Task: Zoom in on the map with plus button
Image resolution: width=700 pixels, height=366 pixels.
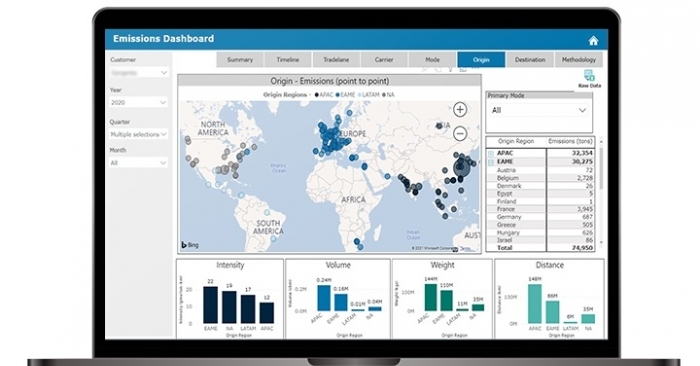Action: tap(460, 109)
